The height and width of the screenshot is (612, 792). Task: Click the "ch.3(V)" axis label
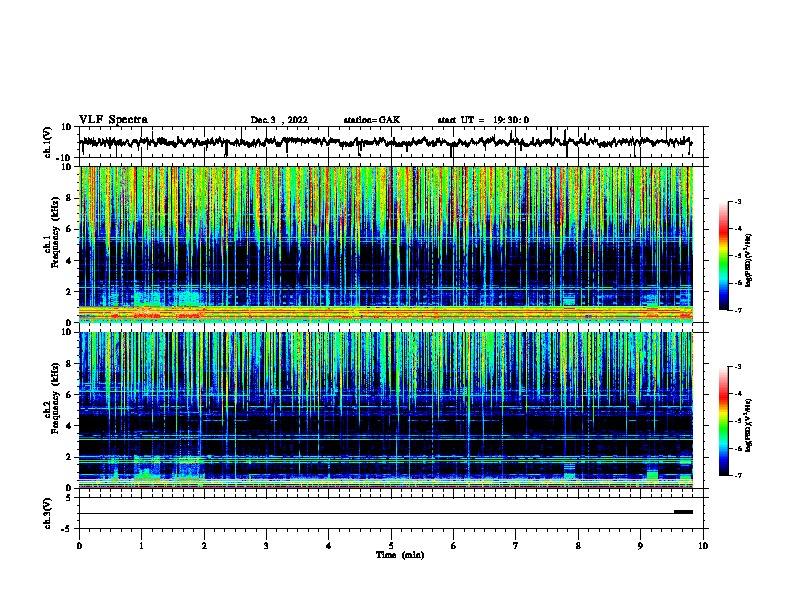click(48, 513)
